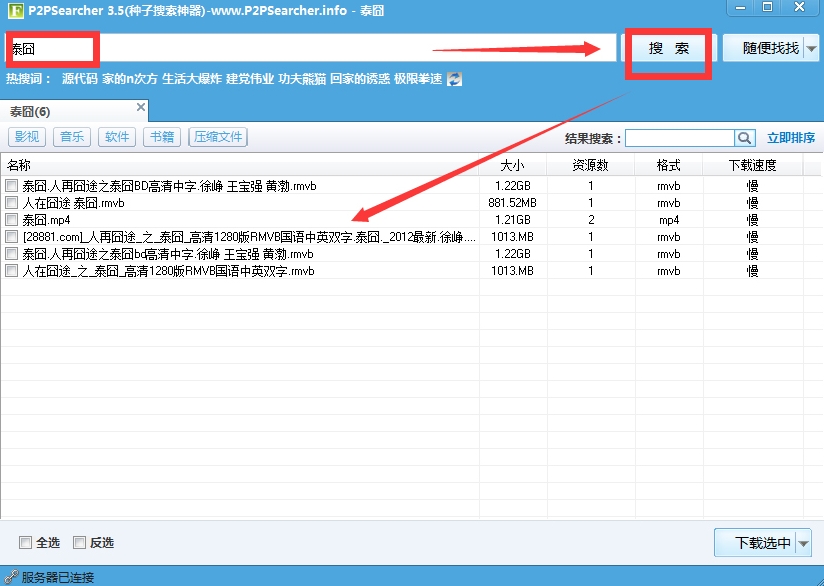824x586 pixels.
Task: Click the server connected status icon
Action: coord(11,577)
